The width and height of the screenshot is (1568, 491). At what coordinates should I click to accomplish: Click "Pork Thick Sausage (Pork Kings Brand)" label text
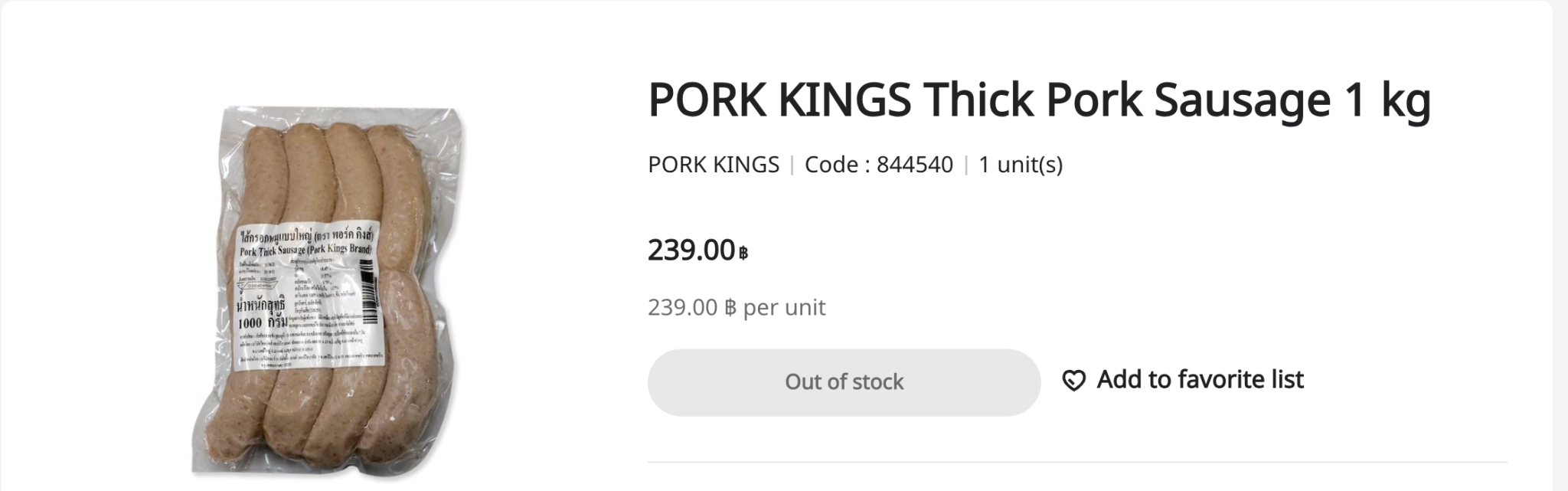point(305,250)
